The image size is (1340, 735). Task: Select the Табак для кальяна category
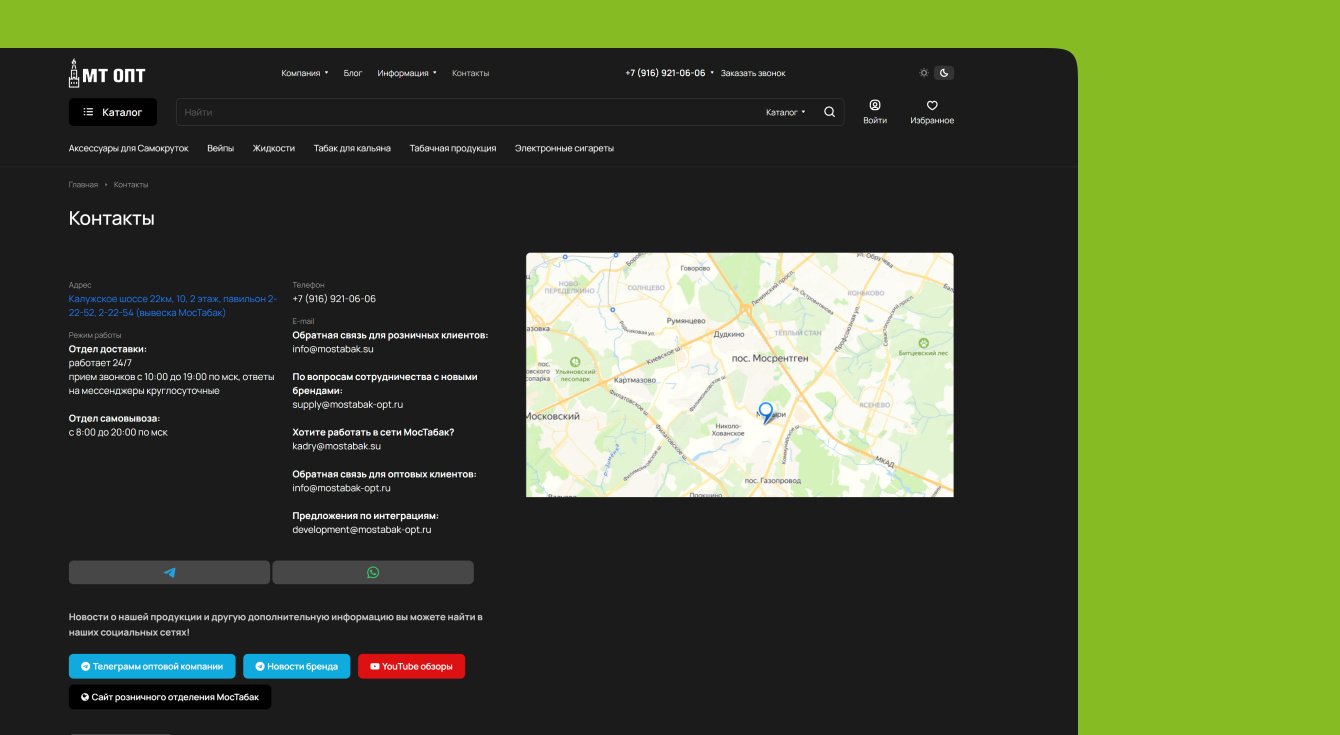pos(352,148)
